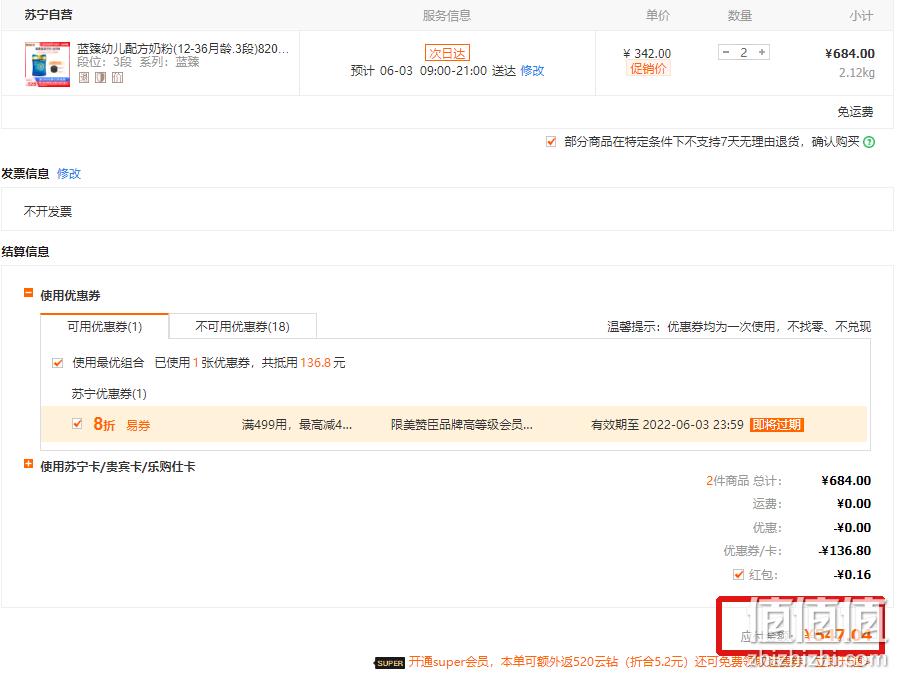This screenshot has width=897, height=676.
Task: Click the 136.8 discount amount in coupon summary
Action: coord(315,363)
